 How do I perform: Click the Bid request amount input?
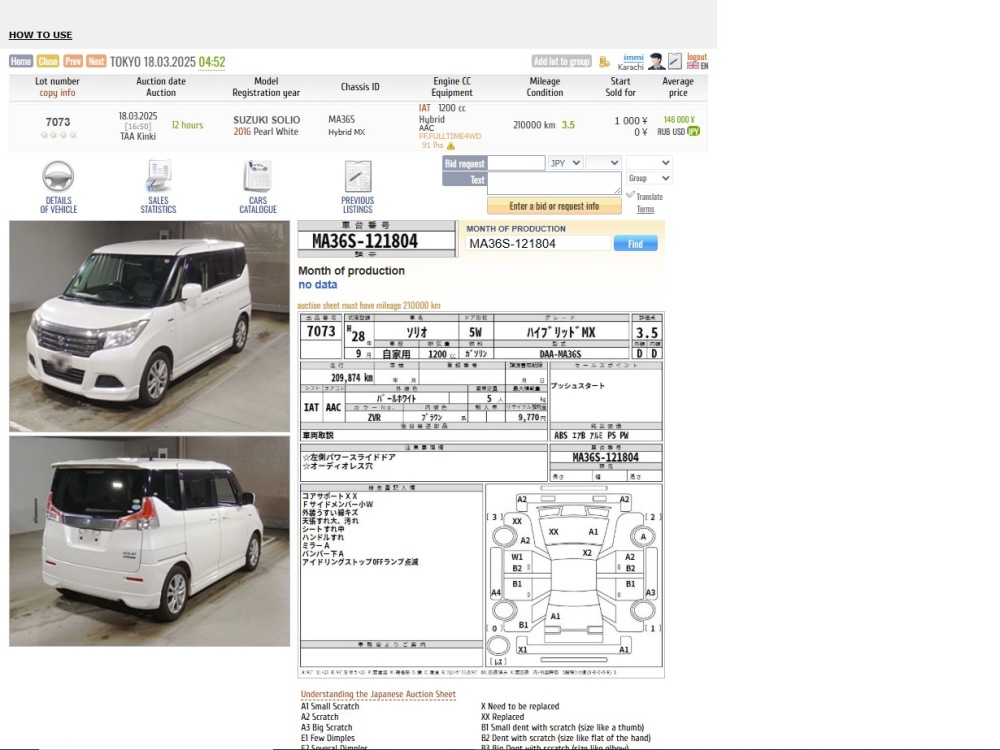(516, 163)
